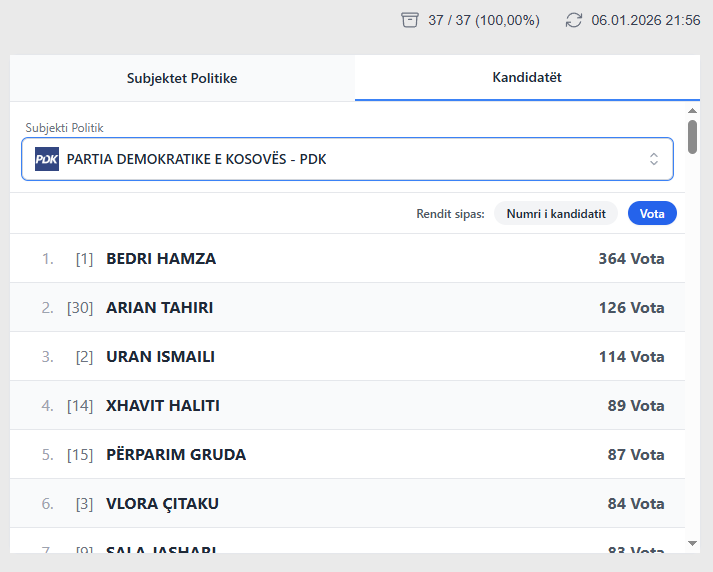713x572 pixels.
Task: Open the Subjekti Politik party dropdown
Action: (x=347, y=159)
